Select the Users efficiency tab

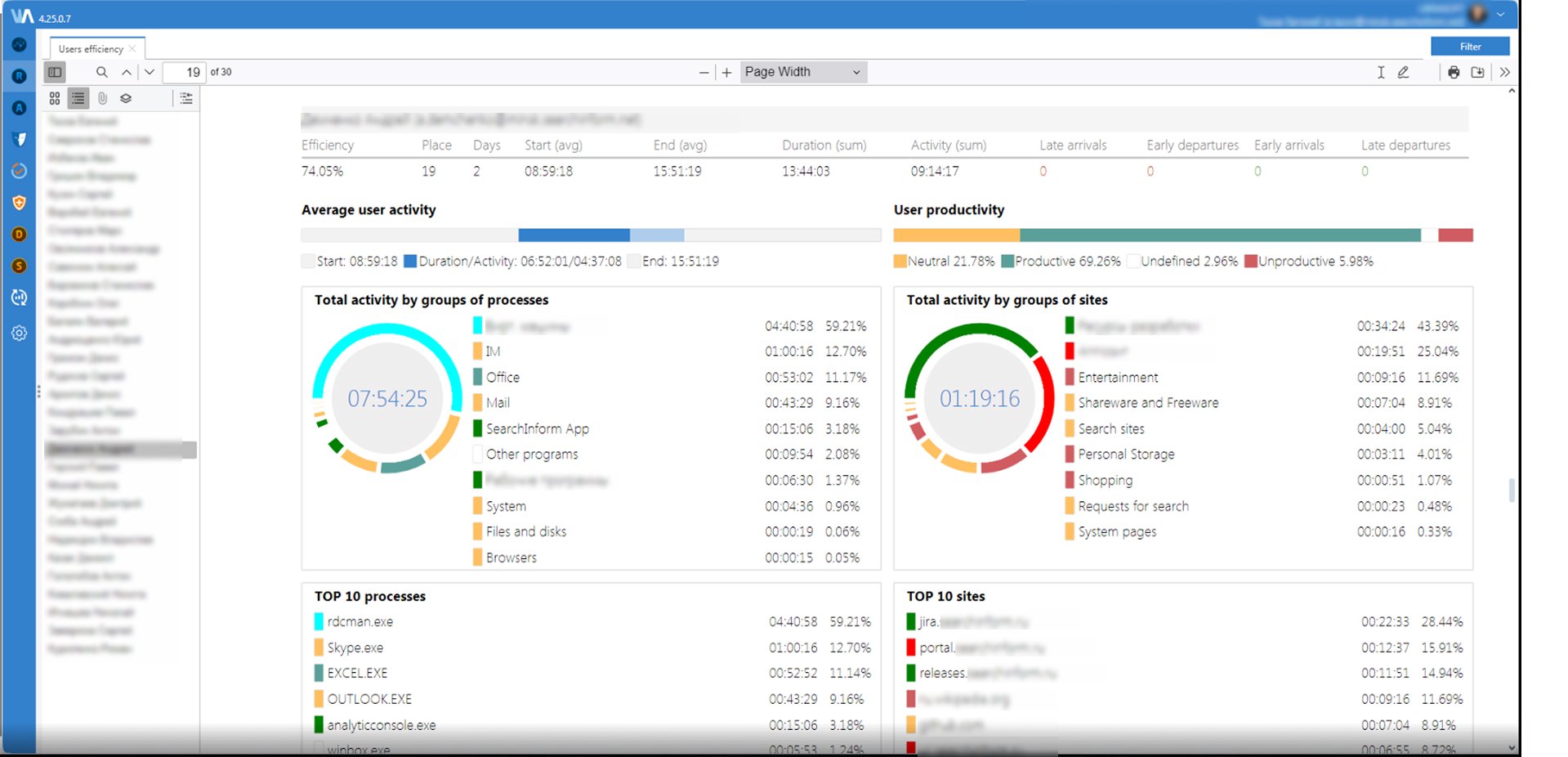[90, 48]
